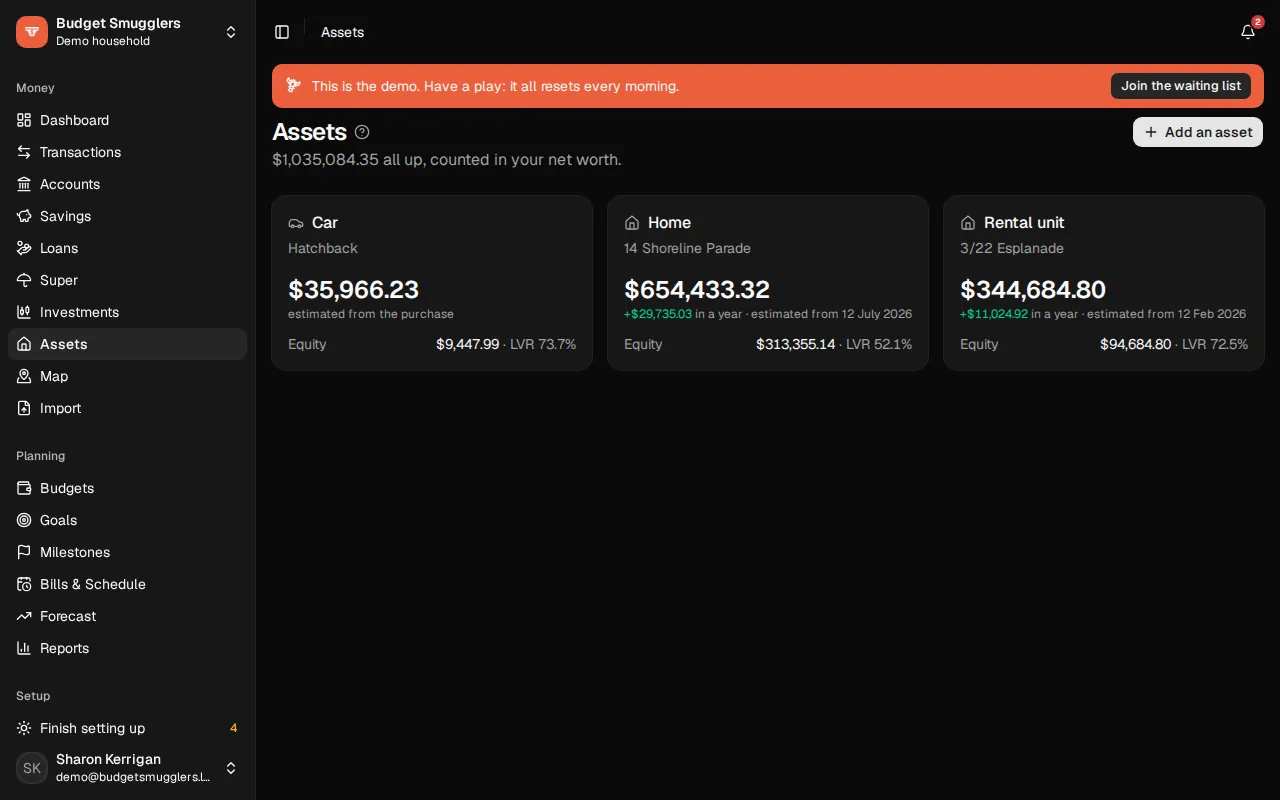
Task: Open Finish setting up item
Action: point(127,728)
